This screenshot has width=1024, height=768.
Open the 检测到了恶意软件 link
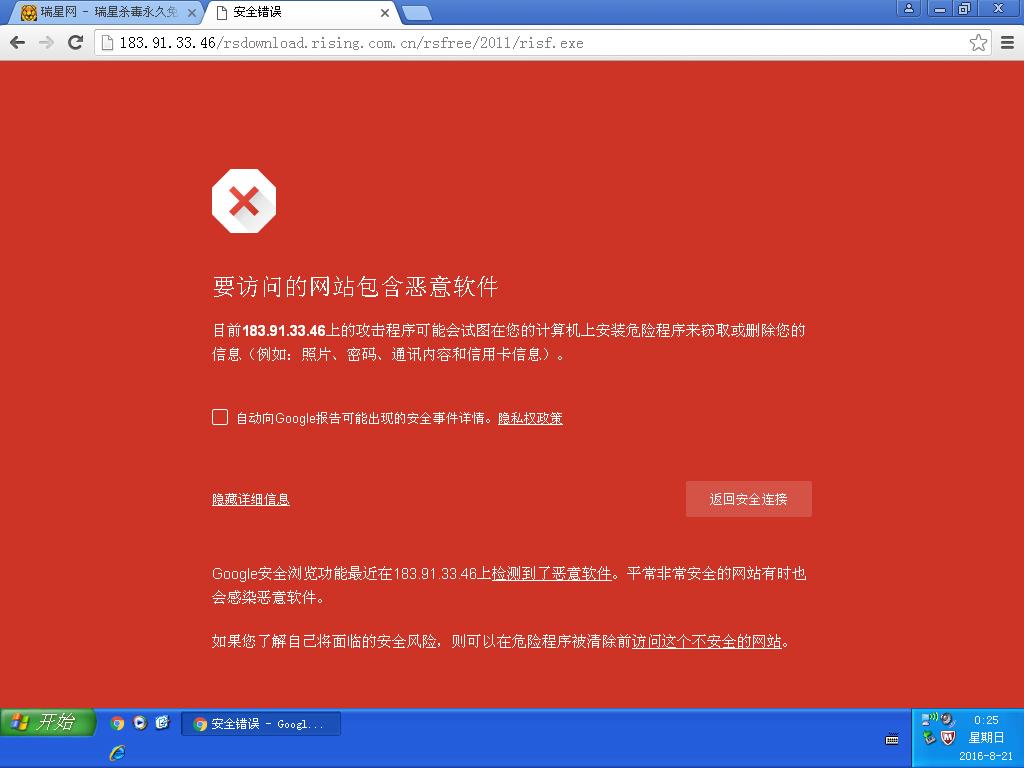tap(551, 573)
